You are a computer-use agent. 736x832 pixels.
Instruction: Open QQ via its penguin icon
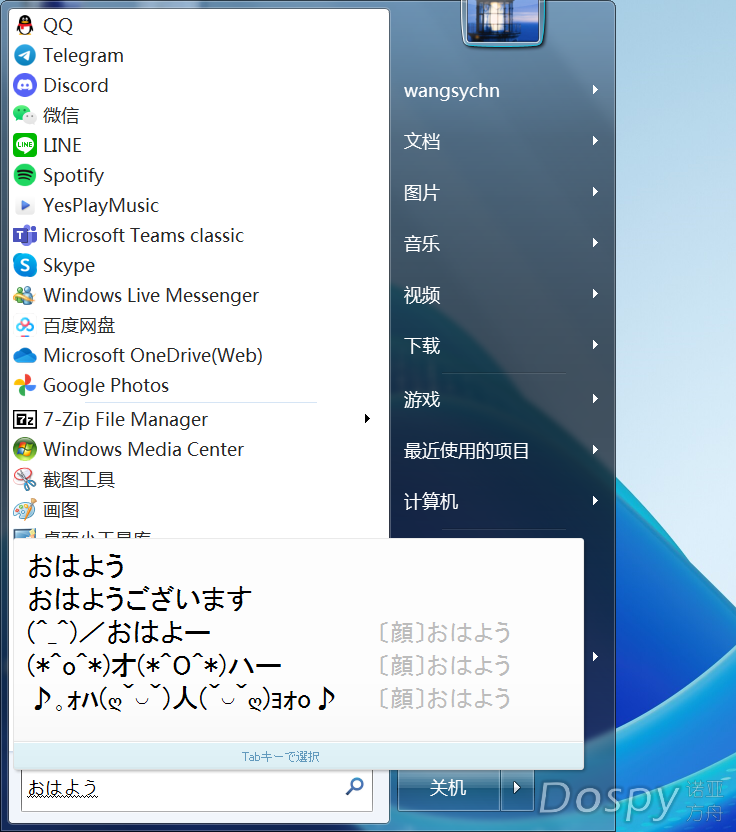(25, 25)
